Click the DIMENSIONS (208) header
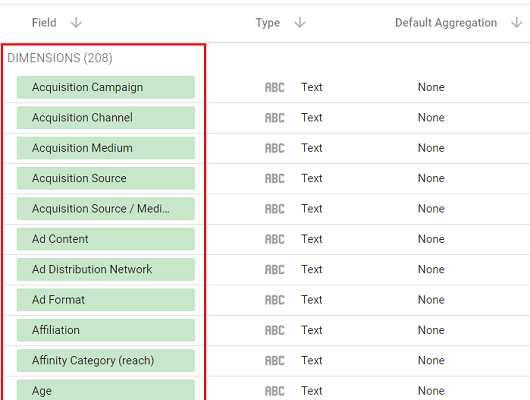 point(60,58)
